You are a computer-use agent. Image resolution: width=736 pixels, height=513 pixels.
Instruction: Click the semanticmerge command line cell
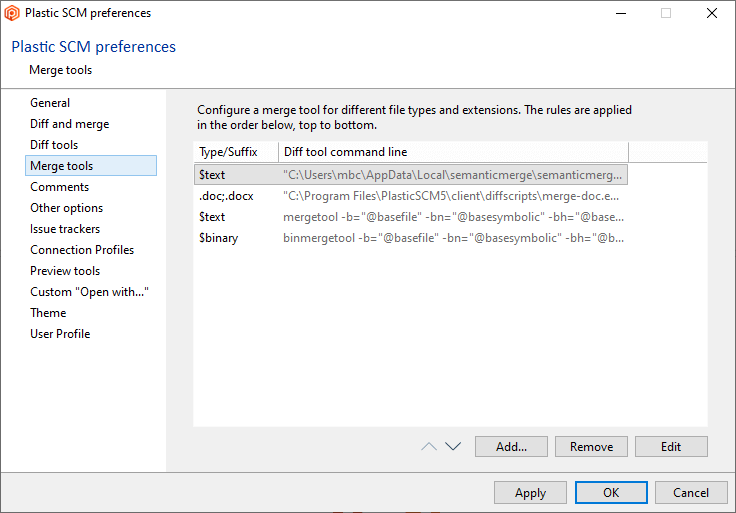(x=452, y=175)
